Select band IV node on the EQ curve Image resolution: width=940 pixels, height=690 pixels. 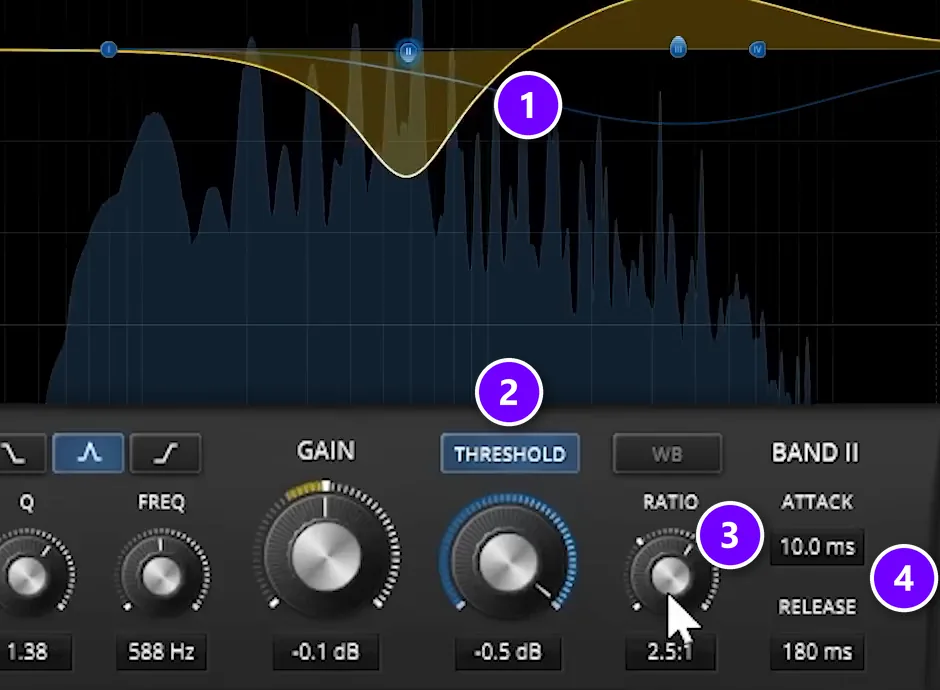757,49
